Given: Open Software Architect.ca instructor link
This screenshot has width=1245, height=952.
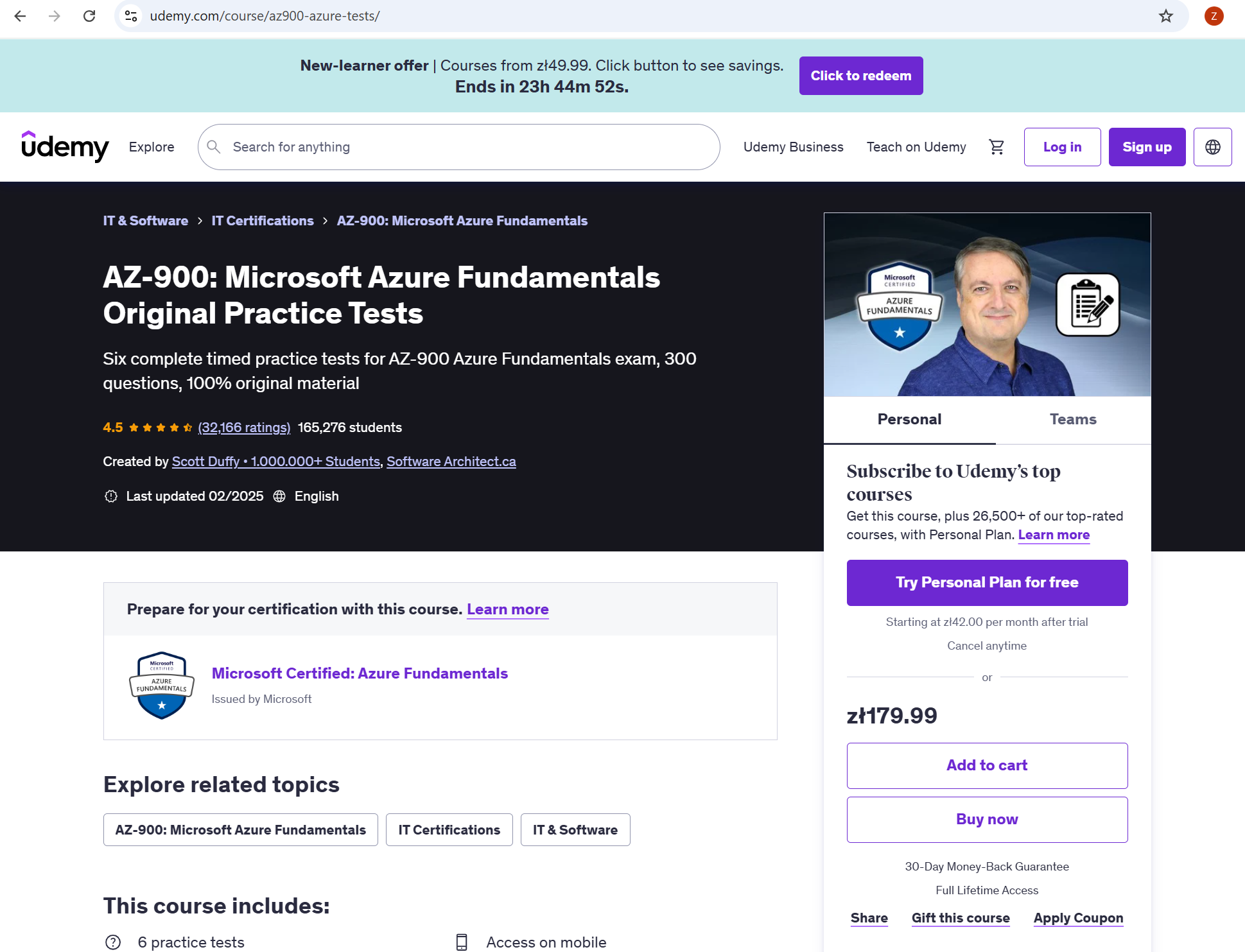Looking at the screenshot, I should click(451, 462).
